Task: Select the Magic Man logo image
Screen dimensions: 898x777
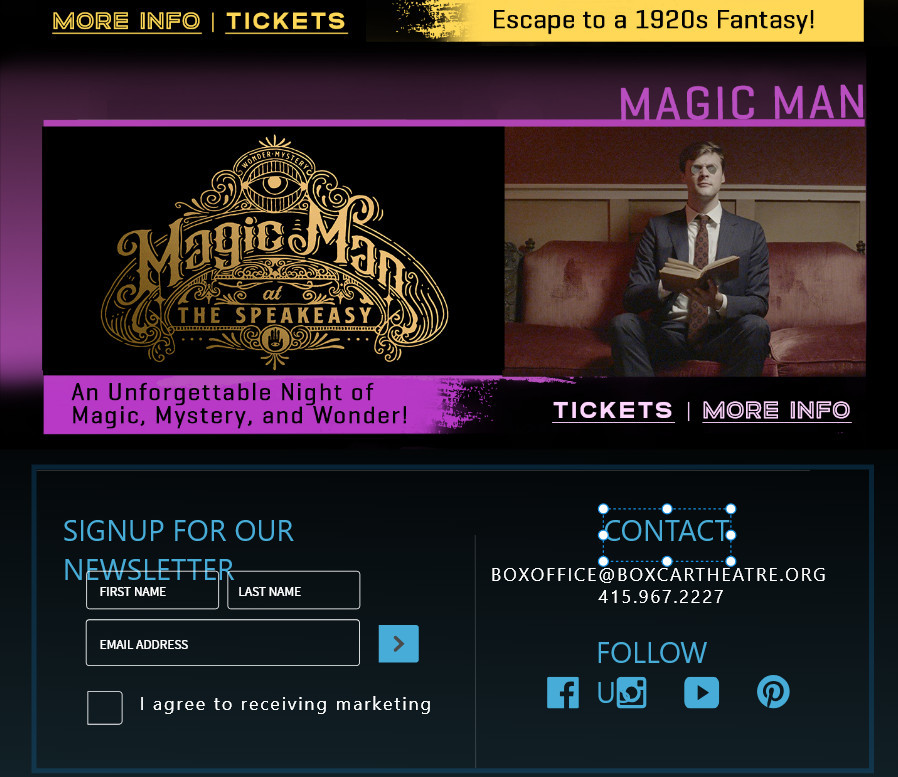Action: [x=274, y=251]
